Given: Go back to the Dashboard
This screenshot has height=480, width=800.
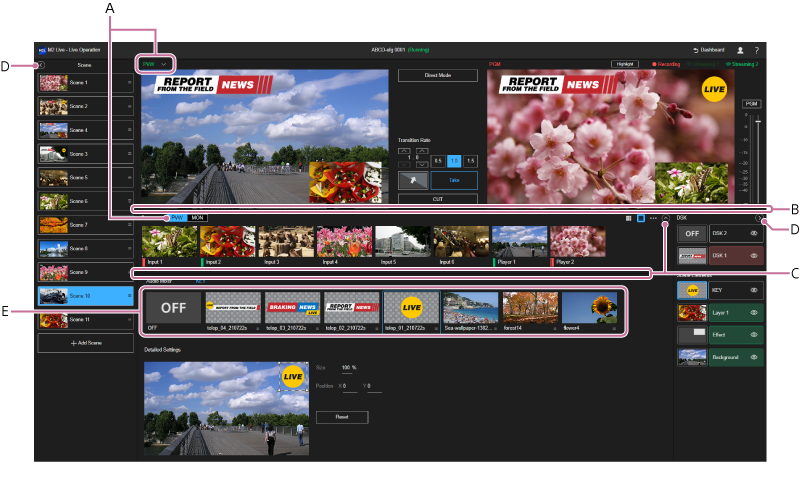Looking at the screenshot, I should (x=708, y=49).
